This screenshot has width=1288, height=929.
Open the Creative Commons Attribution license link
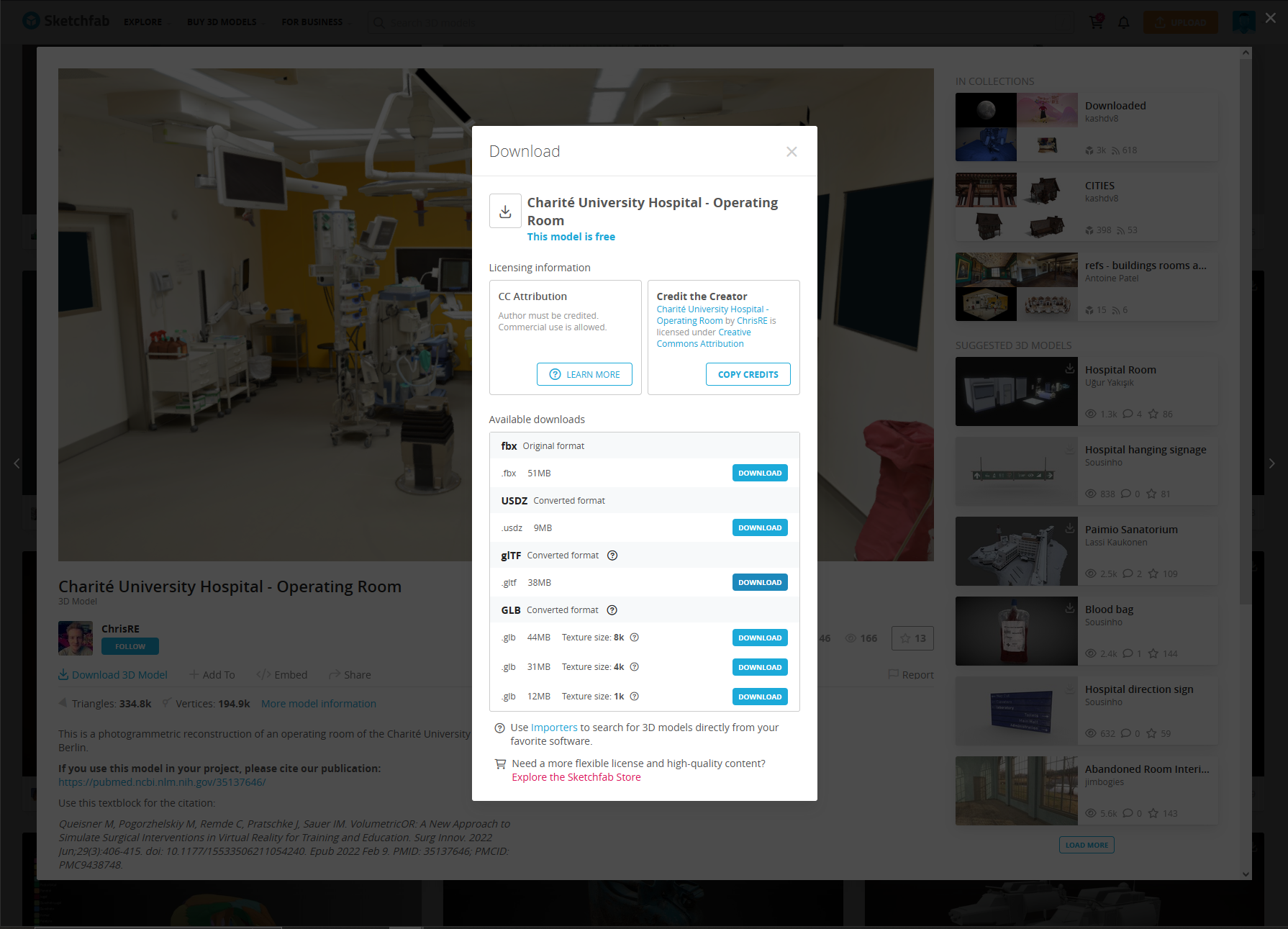[704, 338]
